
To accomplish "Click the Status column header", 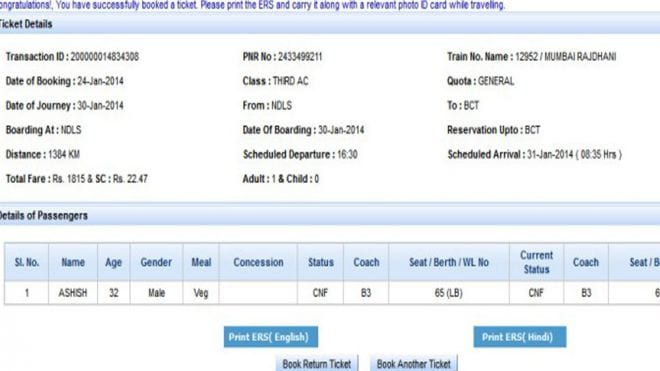I will click(320, 262).
